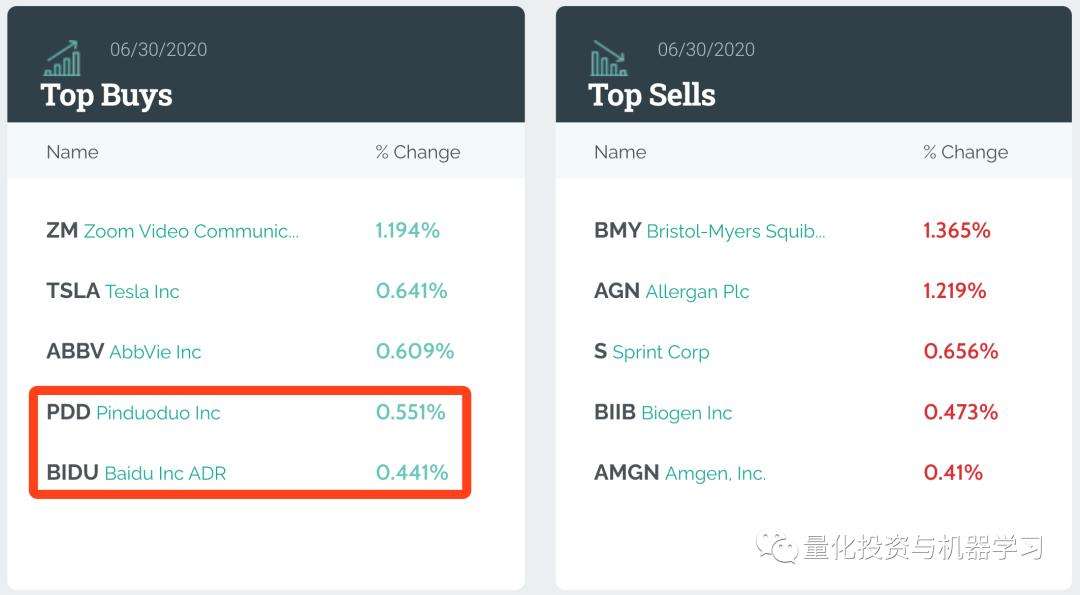Click the Allergan Plc link
Image resolution: width=1080 pixels, height=595 pixels.
point(697,292)
